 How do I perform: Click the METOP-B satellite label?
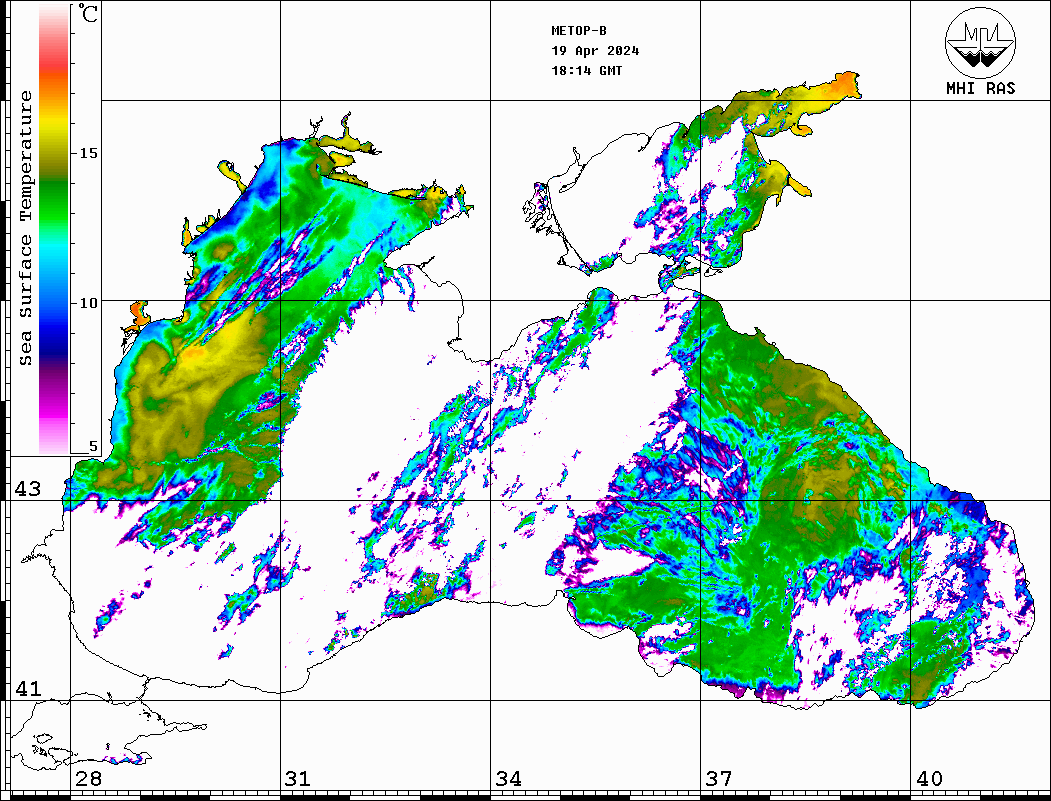pyautogui.click(x=579, y=31)
